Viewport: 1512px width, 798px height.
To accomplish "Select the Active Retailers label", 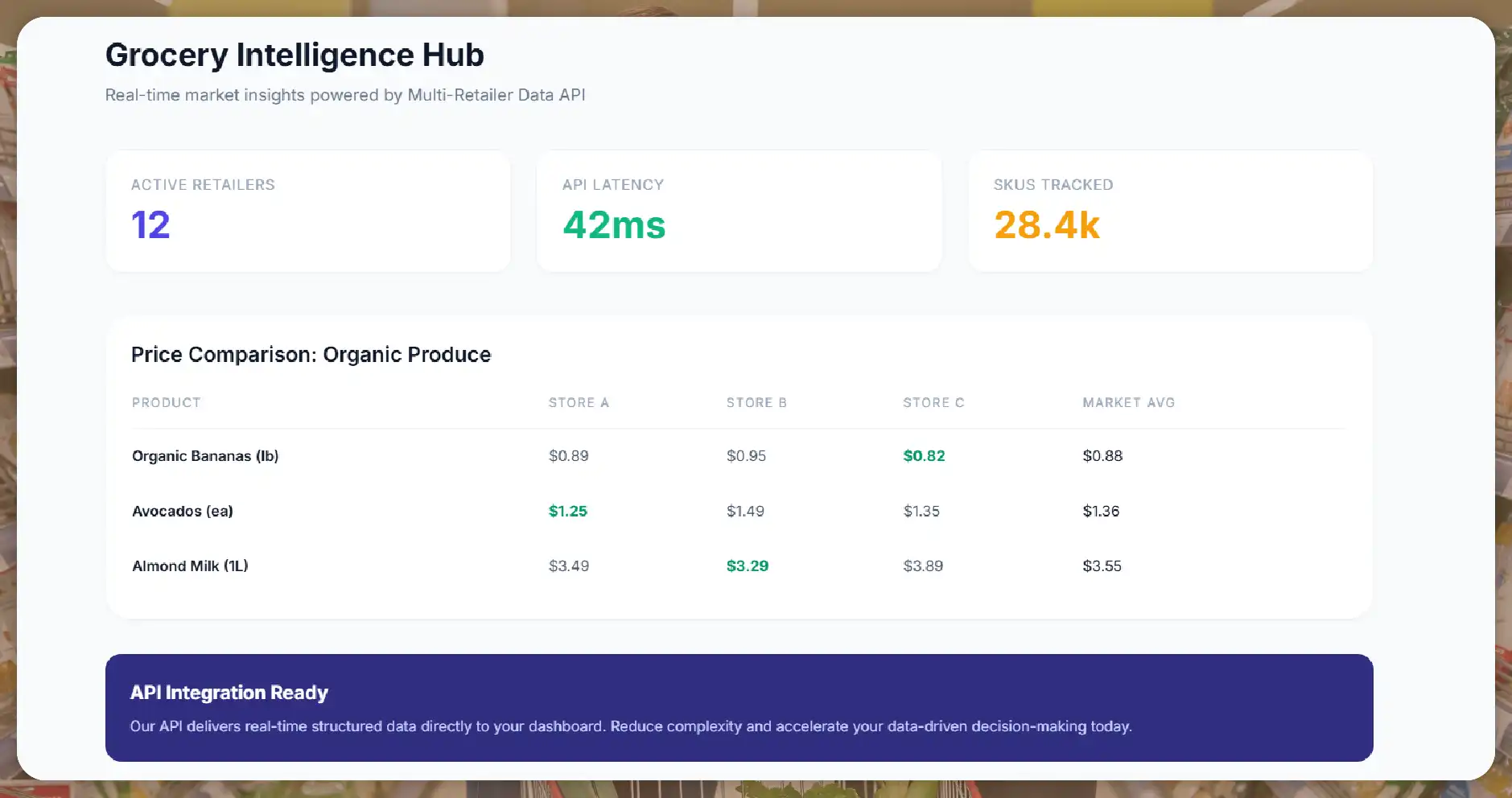I will coord(203,185).
